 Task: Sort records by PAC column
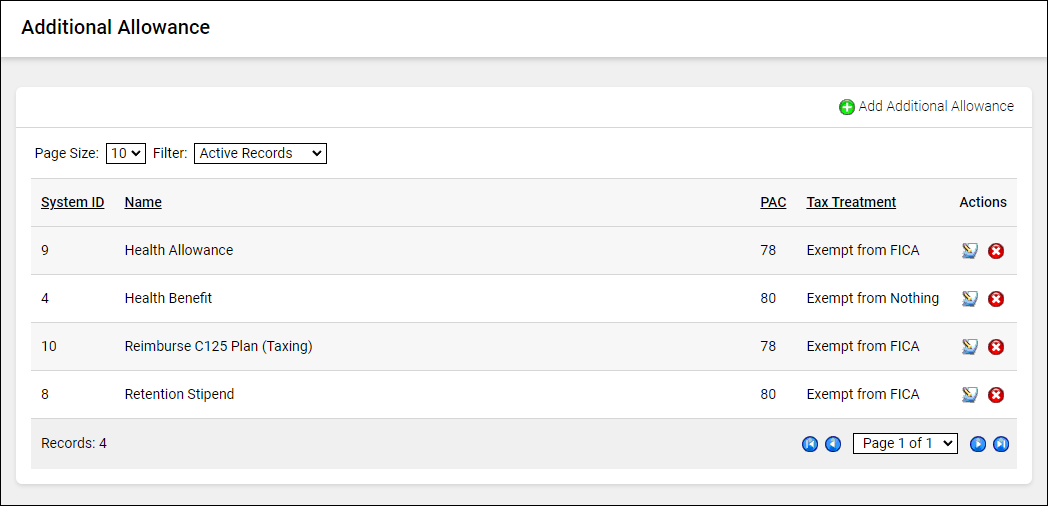tap(773, 202)
